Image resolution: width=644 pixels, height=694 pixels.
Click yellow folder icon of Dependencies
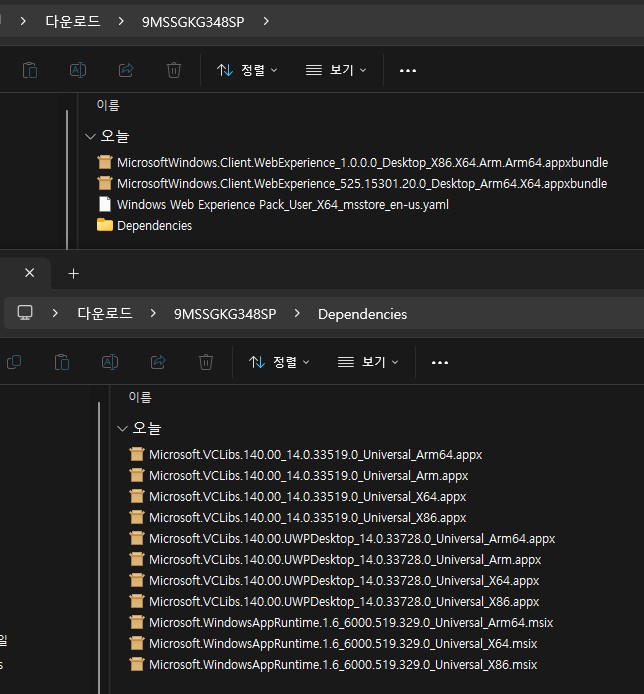pos(104,225)
